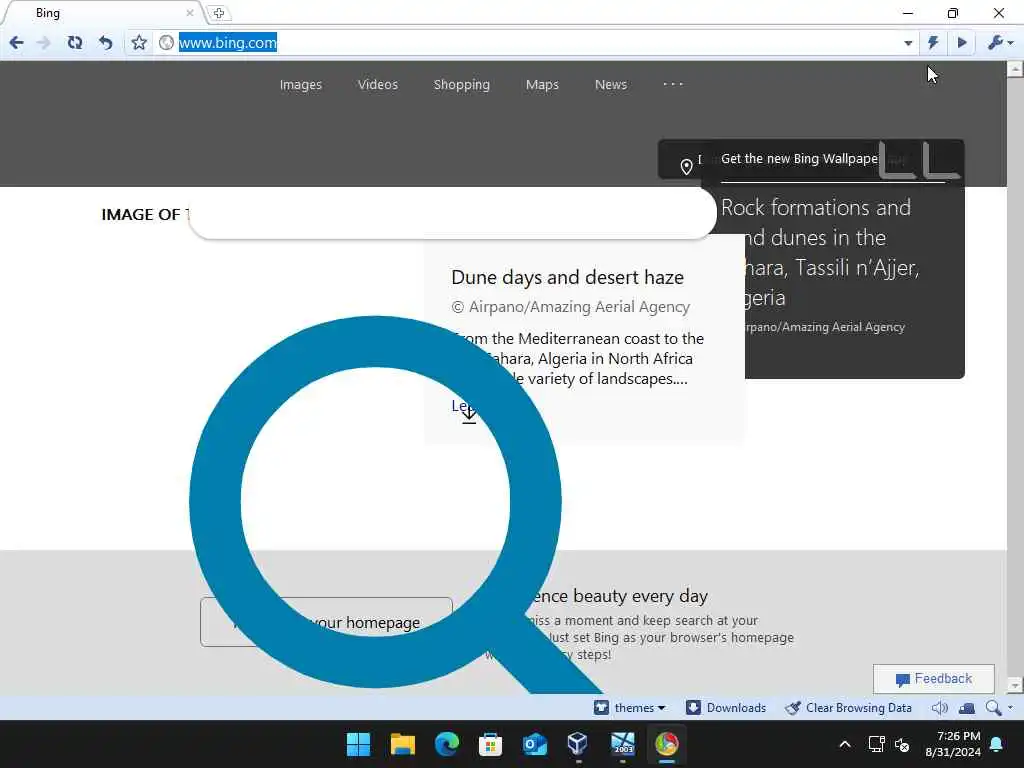This screenshot has width=1024, height=768.
Task: Open the Shopping navigation link
Action: pos(462,85)
